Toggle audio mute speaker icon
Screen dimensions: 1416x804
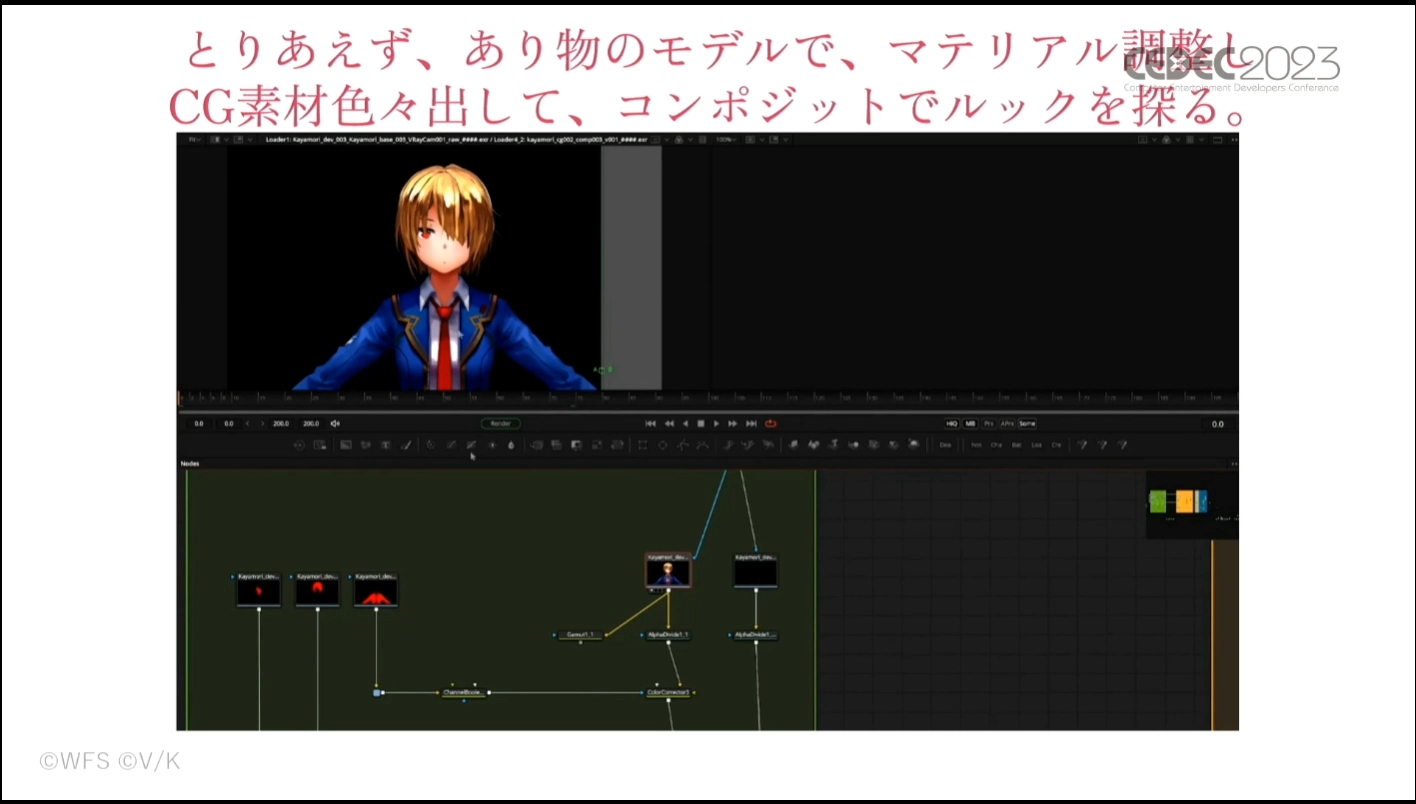click(x=335, y=424)
